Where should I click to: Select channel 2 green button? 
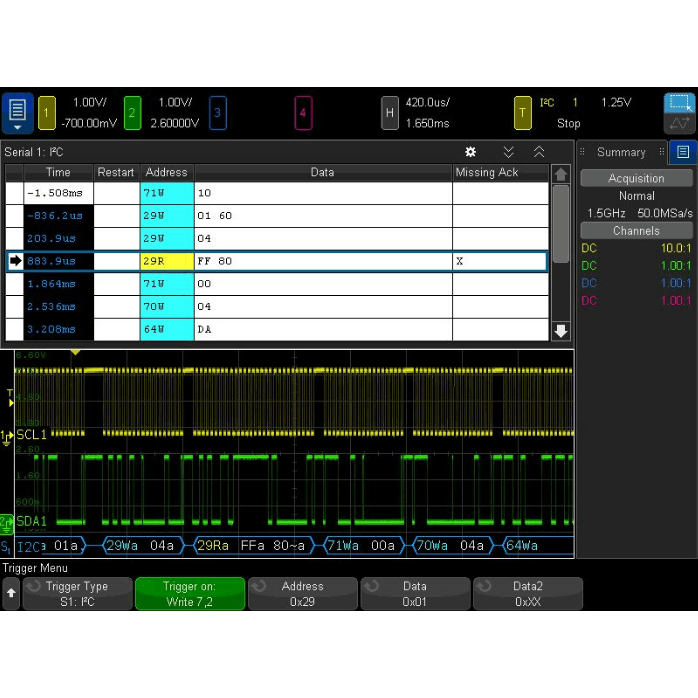pos(132,113)
